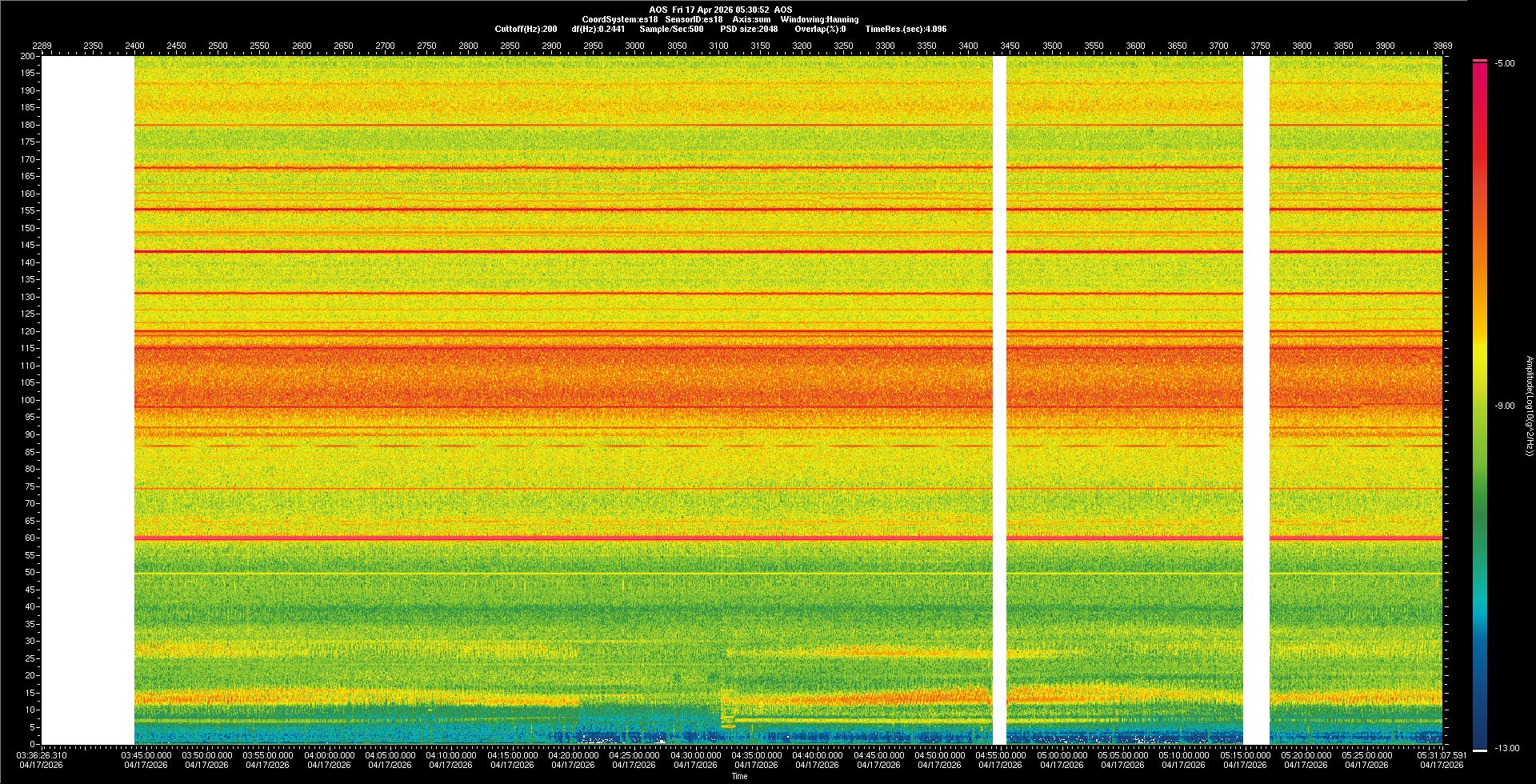Click the 60 Hz label on frequency axis
The height and width of the screenshot is (784, 1536).
tap(29, 538)
